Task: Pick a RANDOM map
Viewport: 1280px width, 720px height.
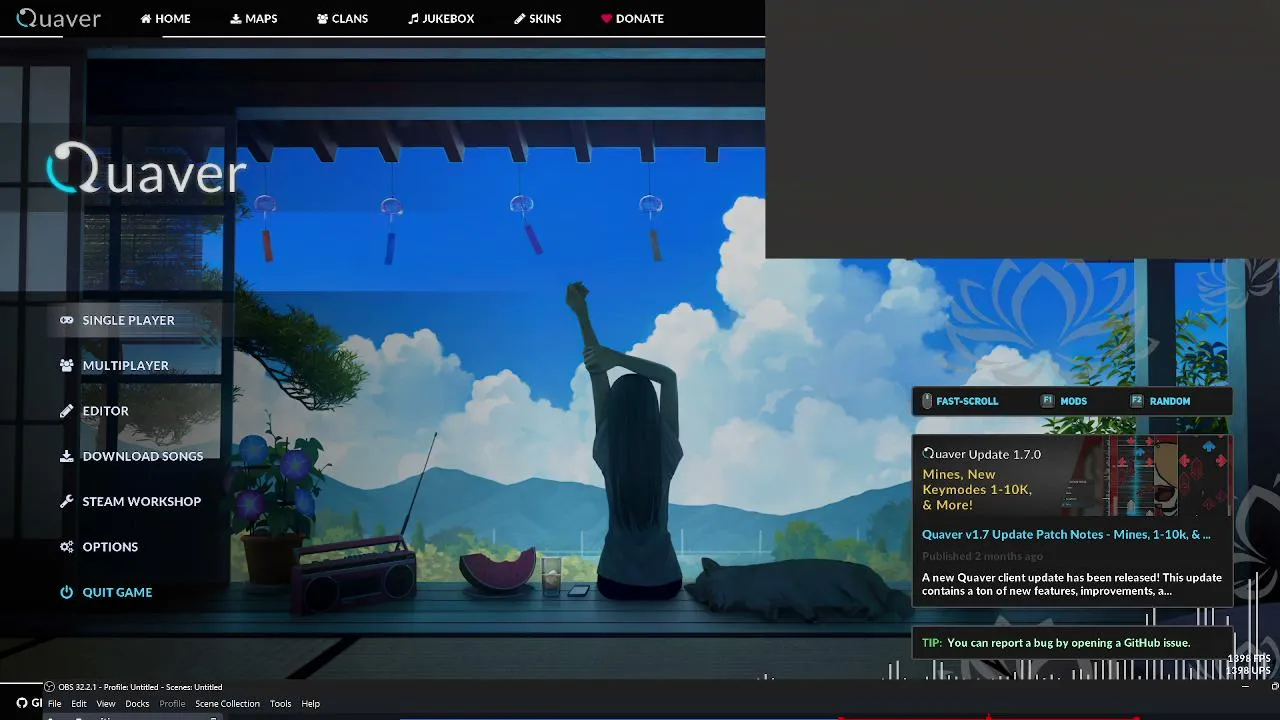Action: (1170, 401)
